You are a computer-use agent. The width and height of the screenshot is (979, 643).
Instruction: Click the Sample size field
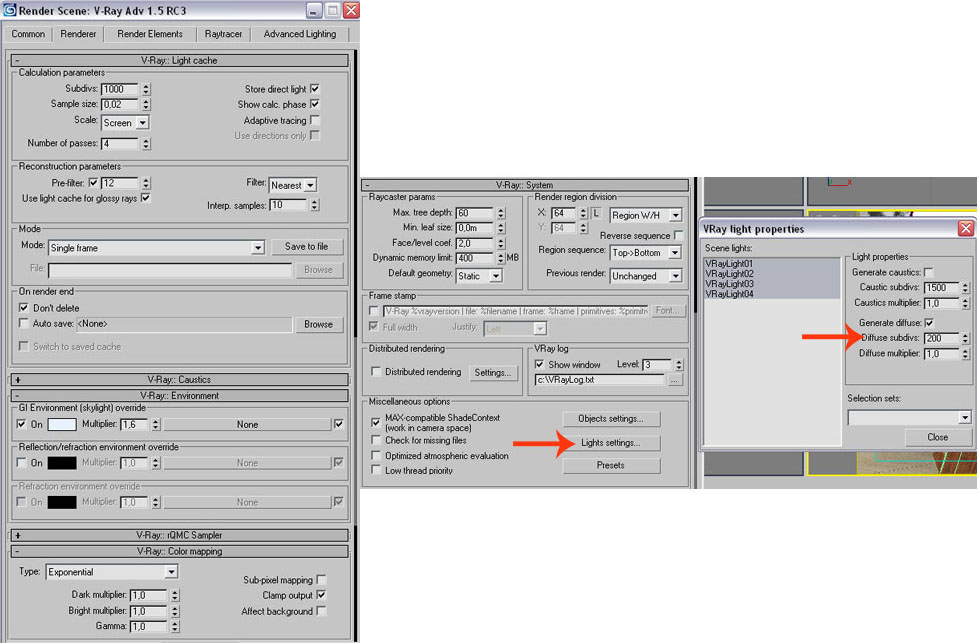point(119,105)
